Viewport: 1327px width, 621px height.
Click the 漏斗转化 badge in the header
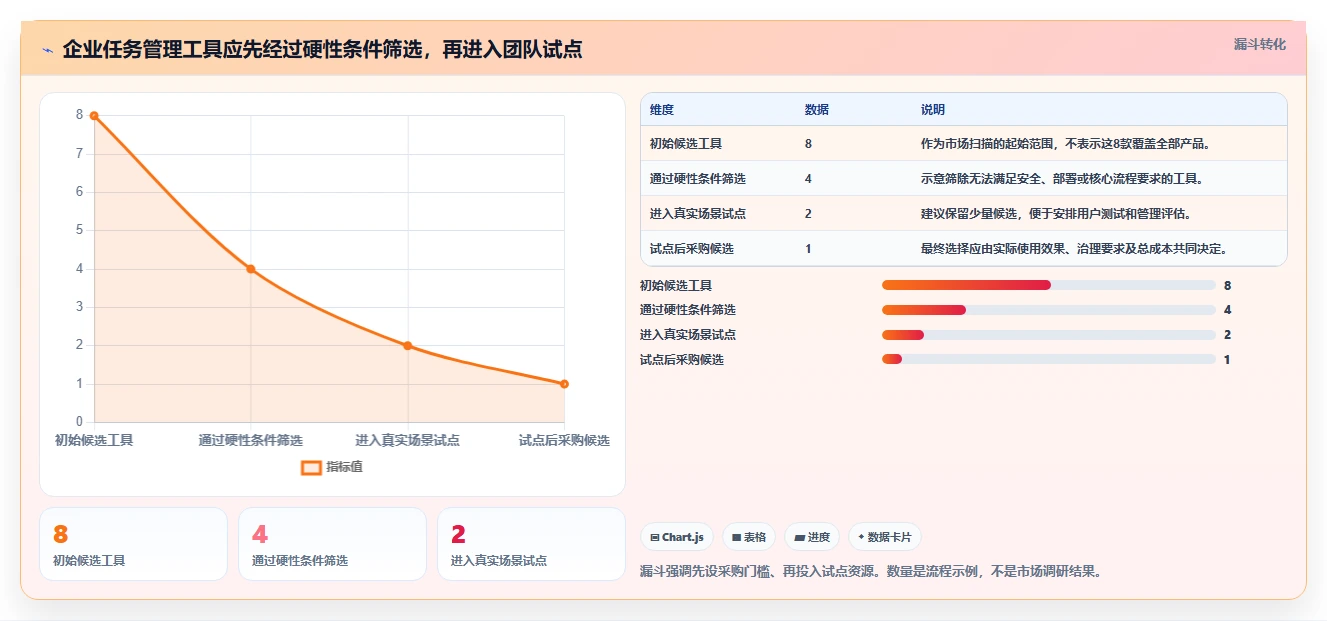(1259, 45)
